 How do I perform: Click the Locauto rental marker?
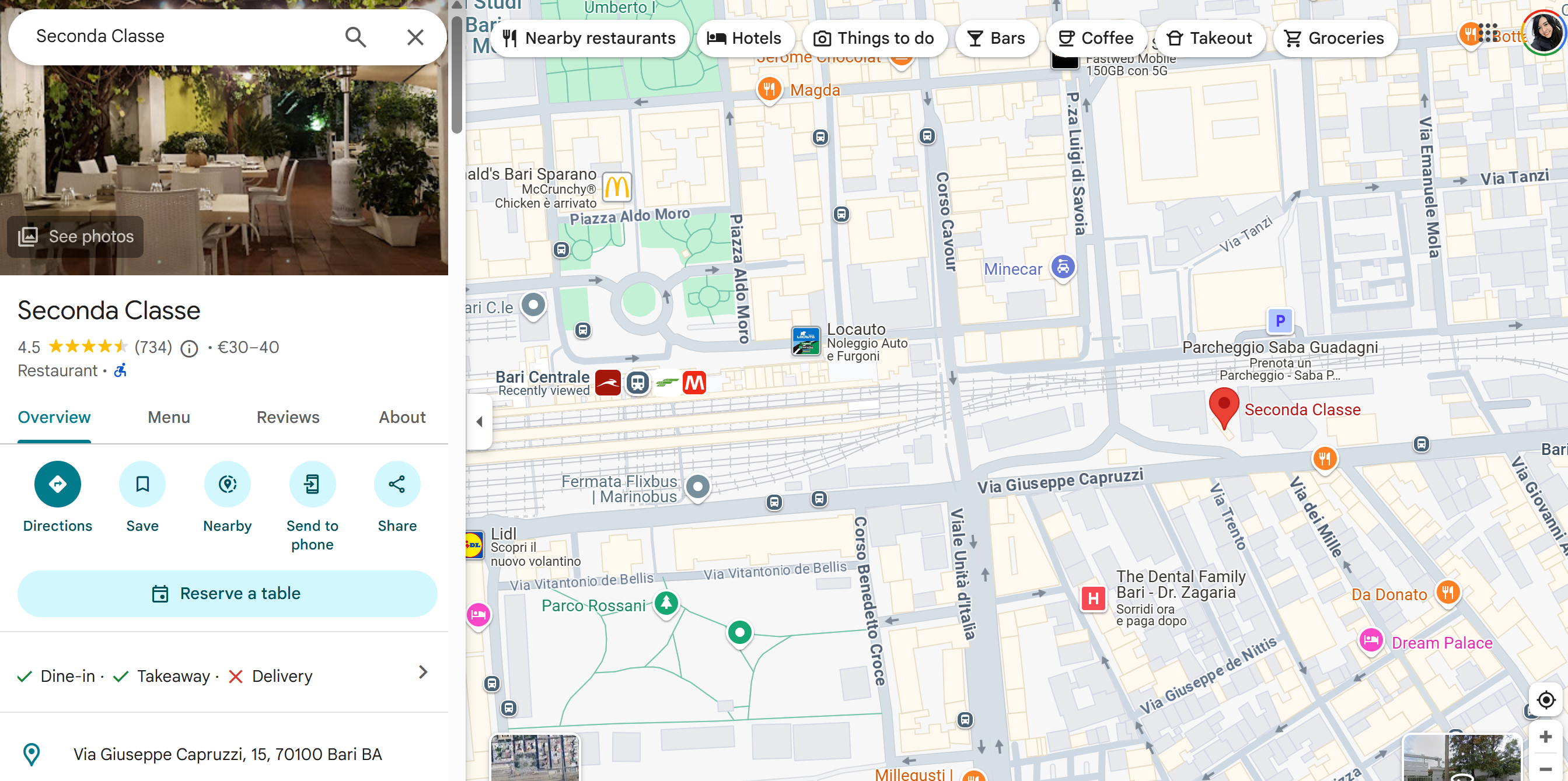click(806, 341)
